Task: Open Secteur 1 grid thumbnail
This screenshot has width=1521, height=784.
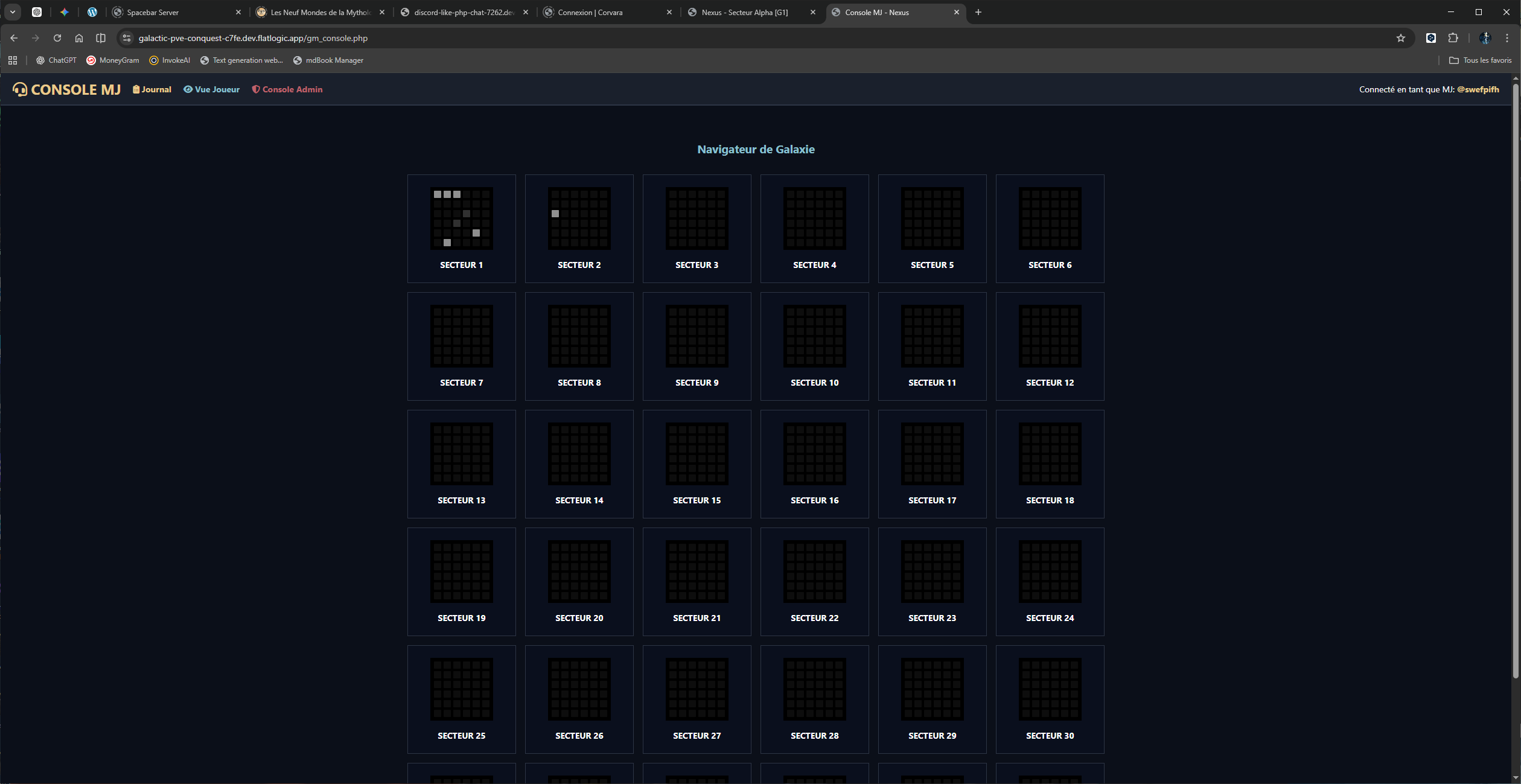Action: (461, 218)
